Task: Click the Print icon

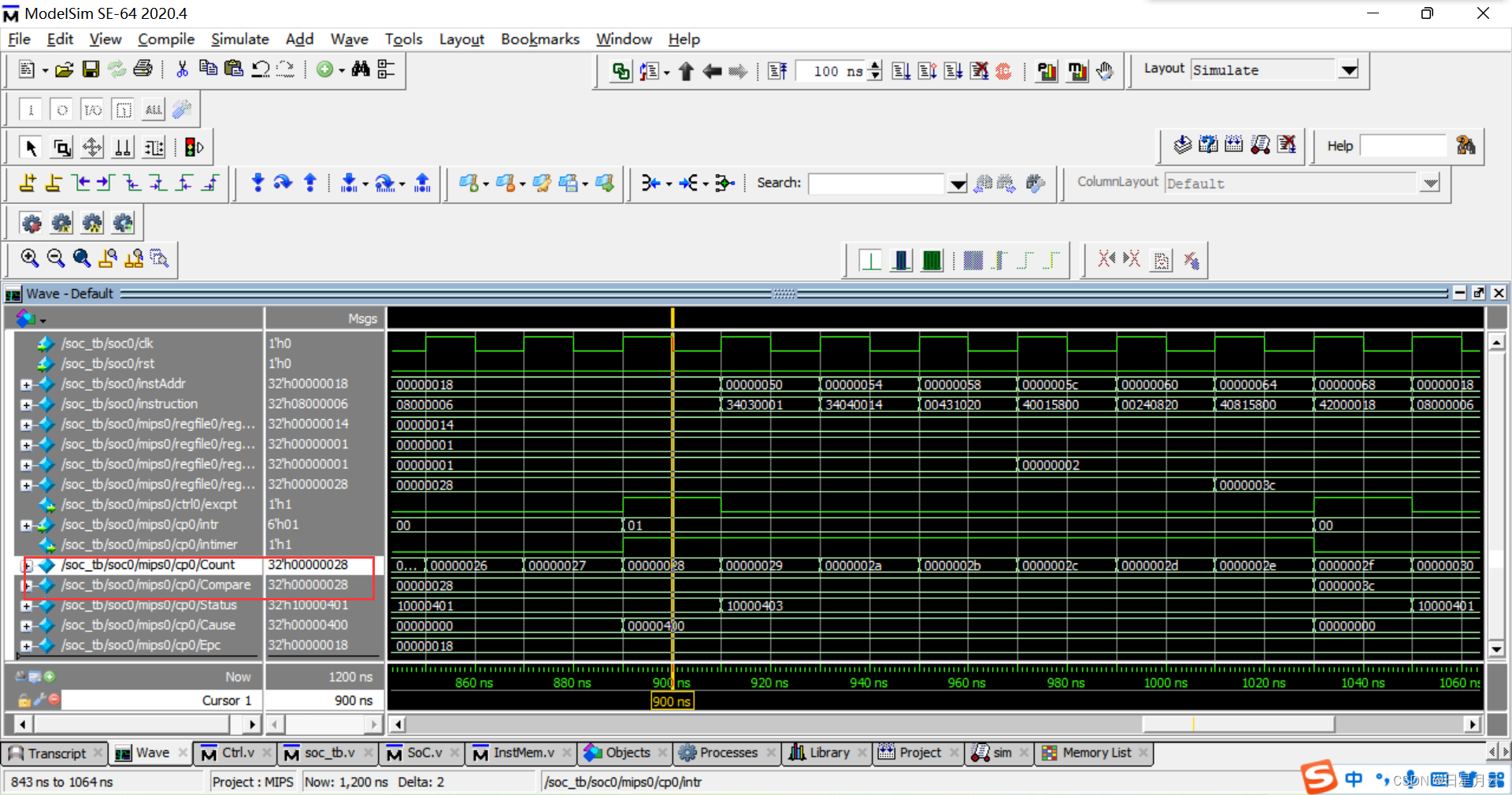Action: point(143,69)
